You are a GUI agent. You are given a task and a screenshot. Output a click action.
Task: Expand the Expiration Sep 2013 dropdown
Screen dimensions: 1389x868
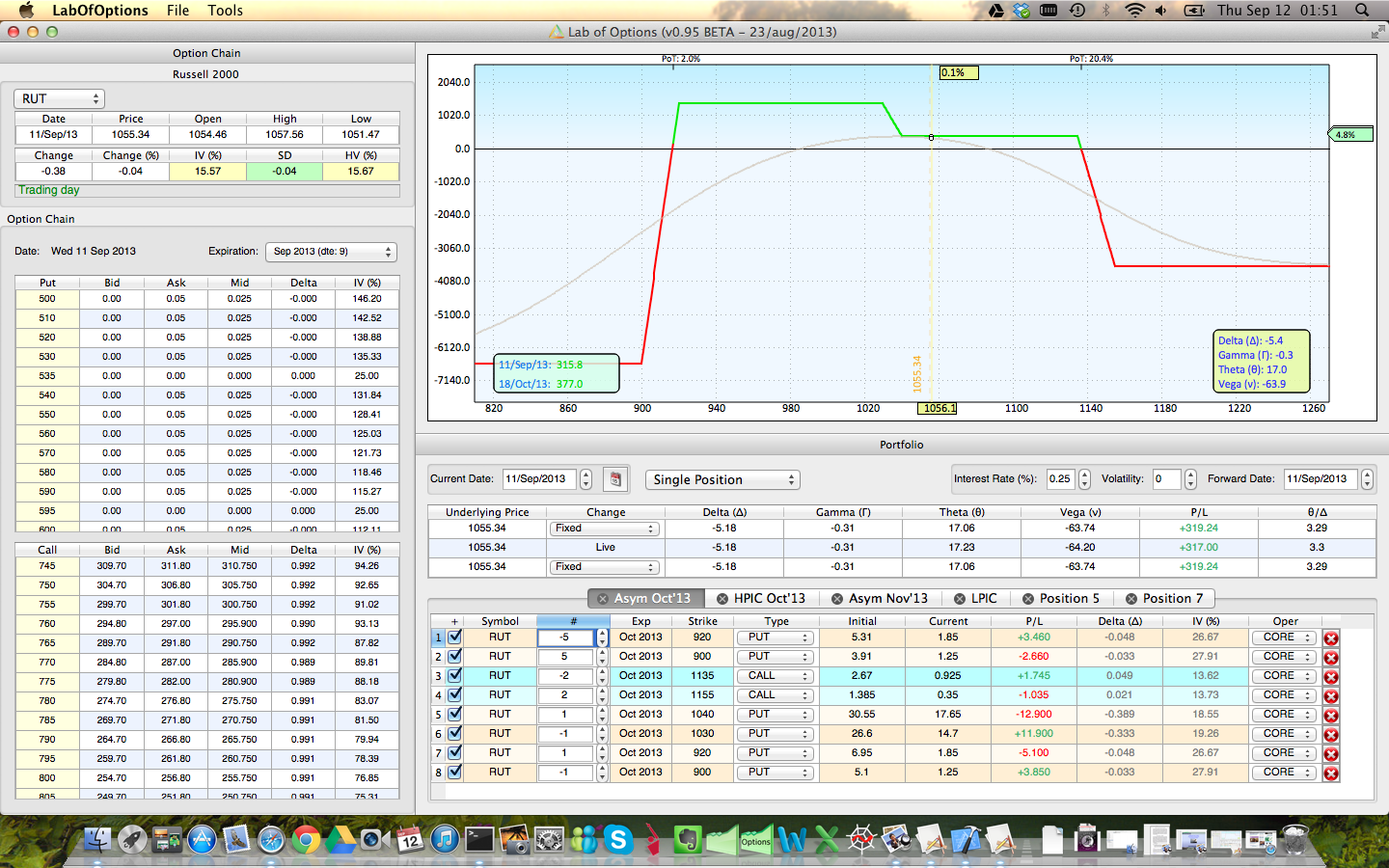point(331,252)
